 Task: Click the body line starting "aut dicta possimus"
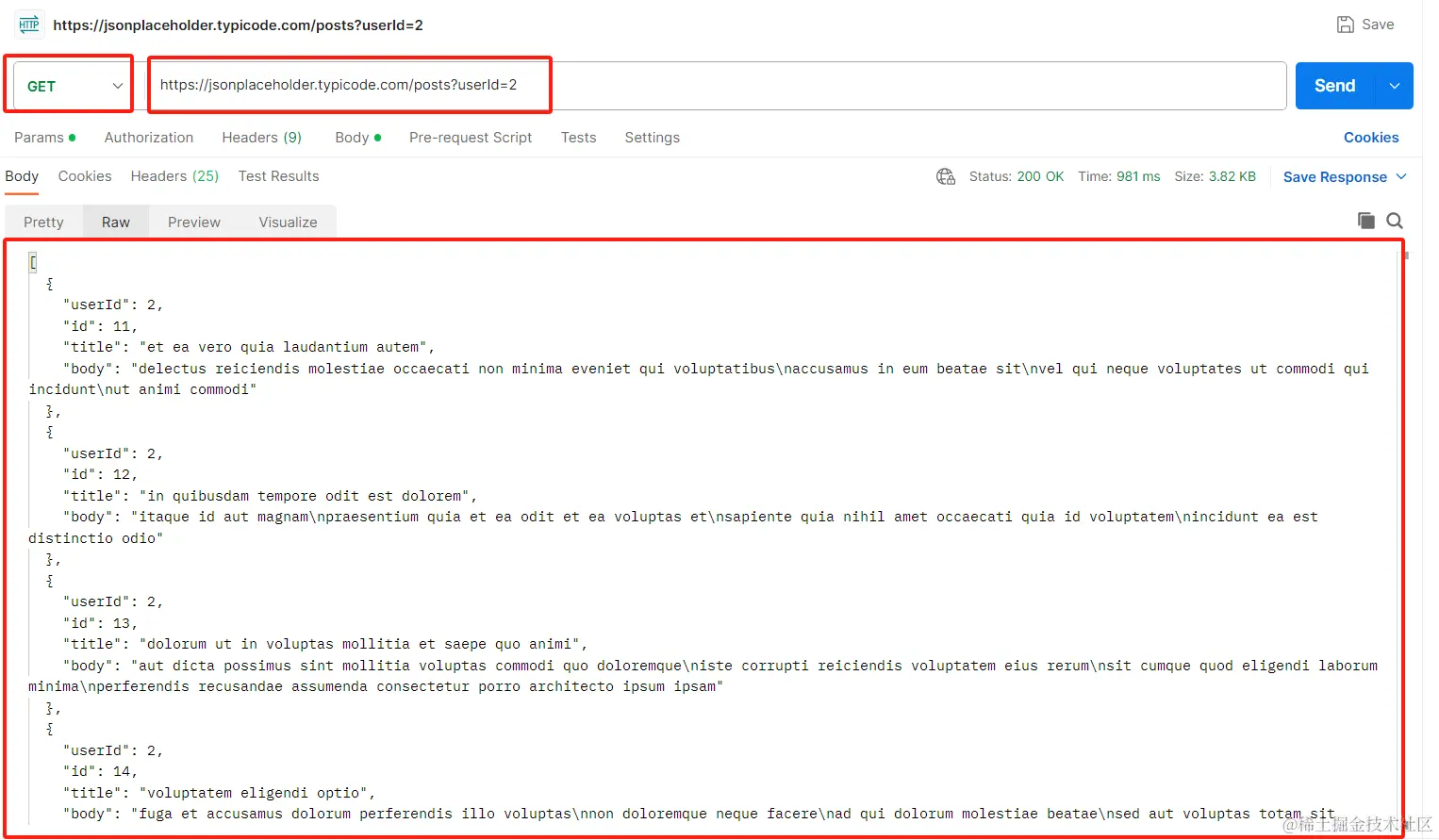coord(720,666)
